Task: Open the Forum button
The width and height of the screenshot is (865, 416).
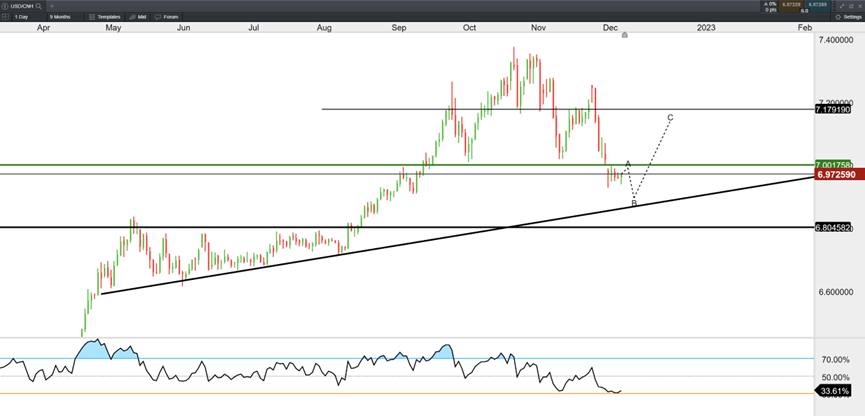Action: pos(167,17)
